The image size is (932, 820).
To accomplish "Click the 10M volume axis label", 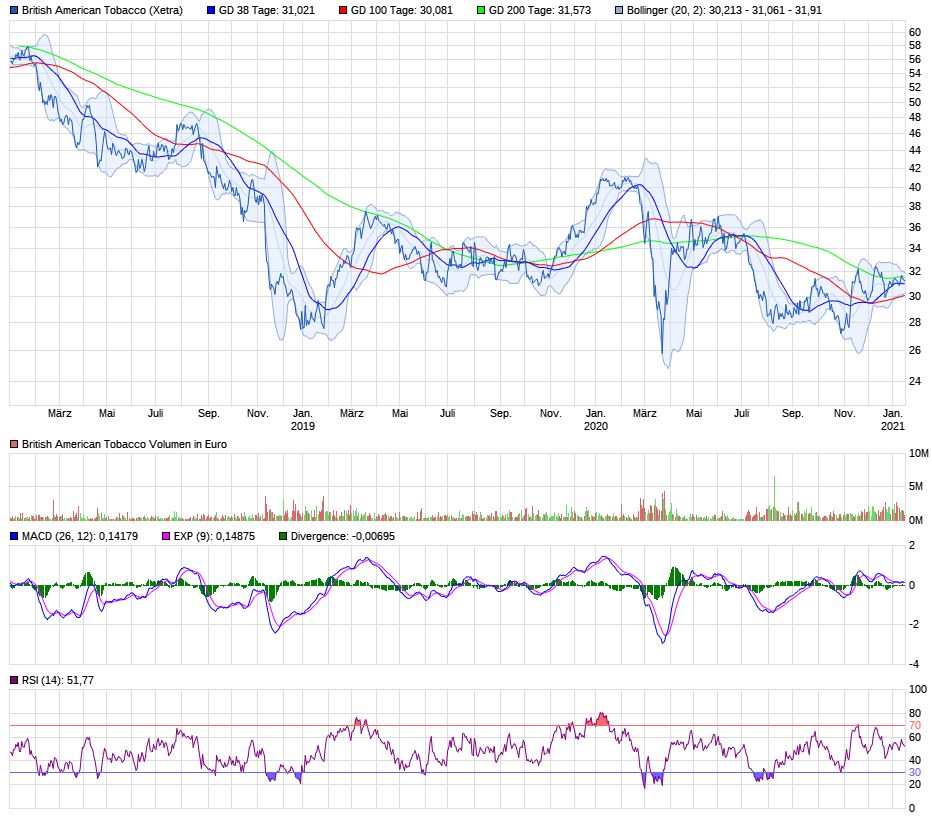I will 918,453.
